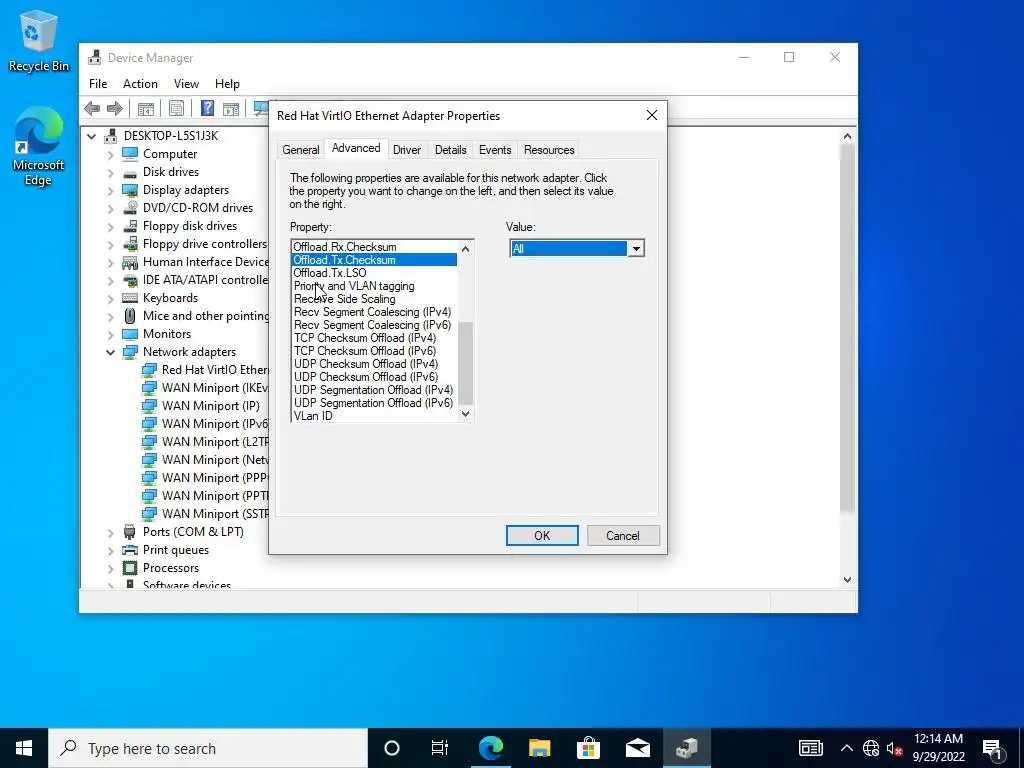Expand the Processors tree node
Screen dimensions: 1024x768
[110, 568]
